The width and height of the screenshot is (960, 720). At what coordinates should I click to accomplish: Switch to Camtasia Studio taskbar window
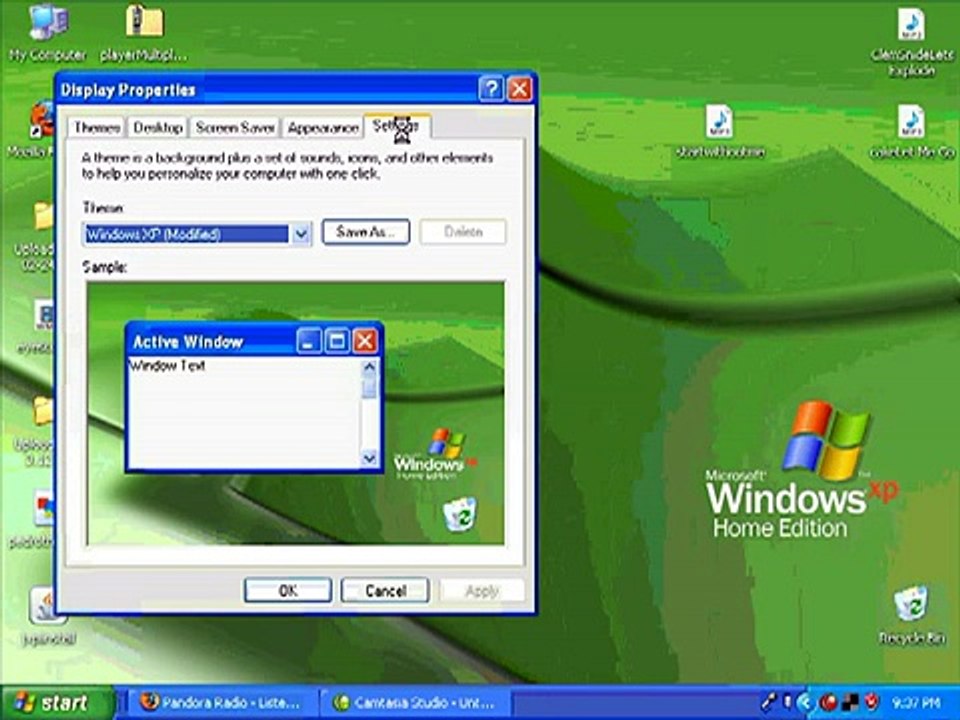pos(414,702)
